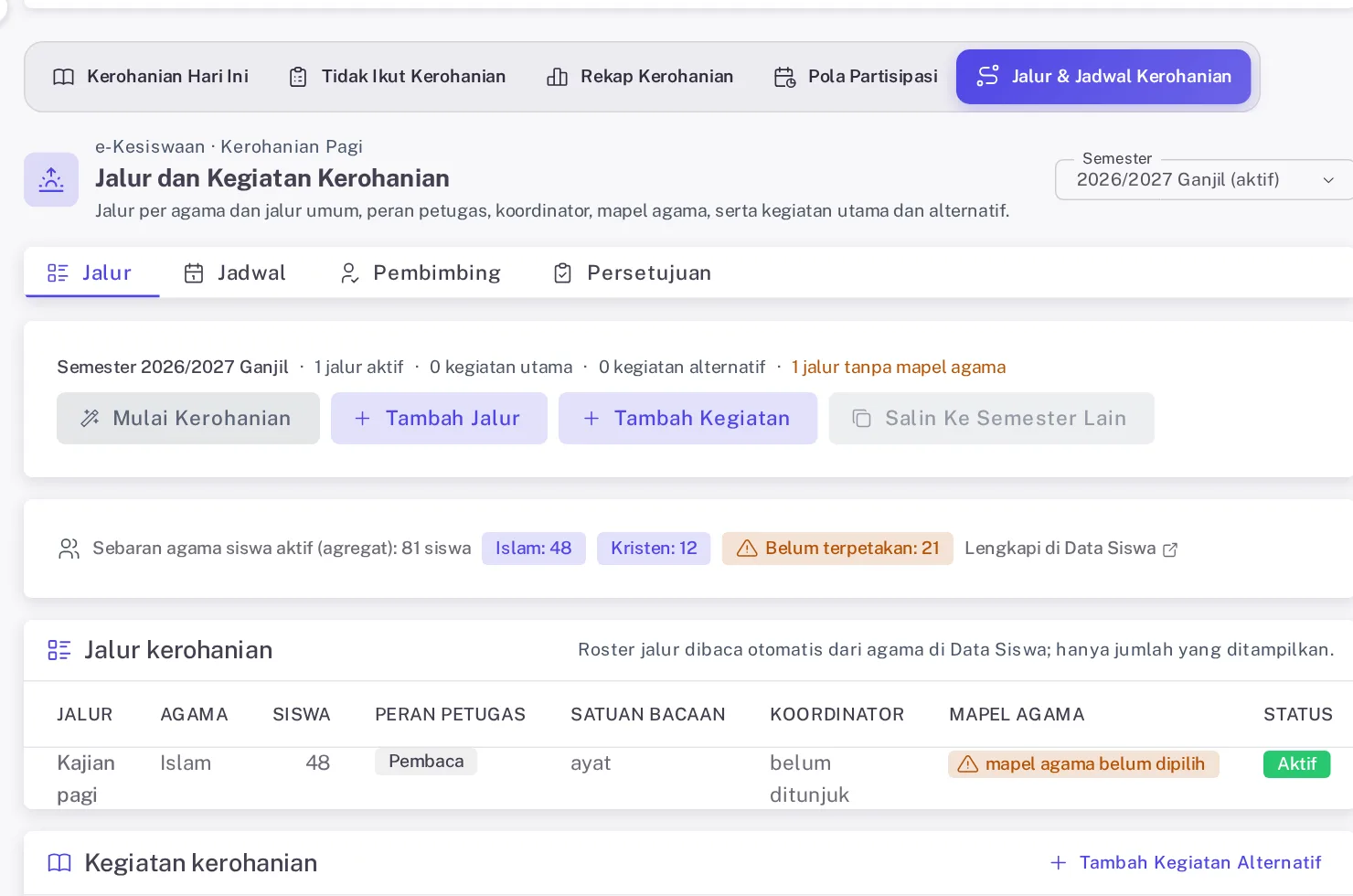The height and width of the screenshot is (896, 1353).
Task: Click the 'ayat' satuan bacaan cell
Action: [591, 763]
